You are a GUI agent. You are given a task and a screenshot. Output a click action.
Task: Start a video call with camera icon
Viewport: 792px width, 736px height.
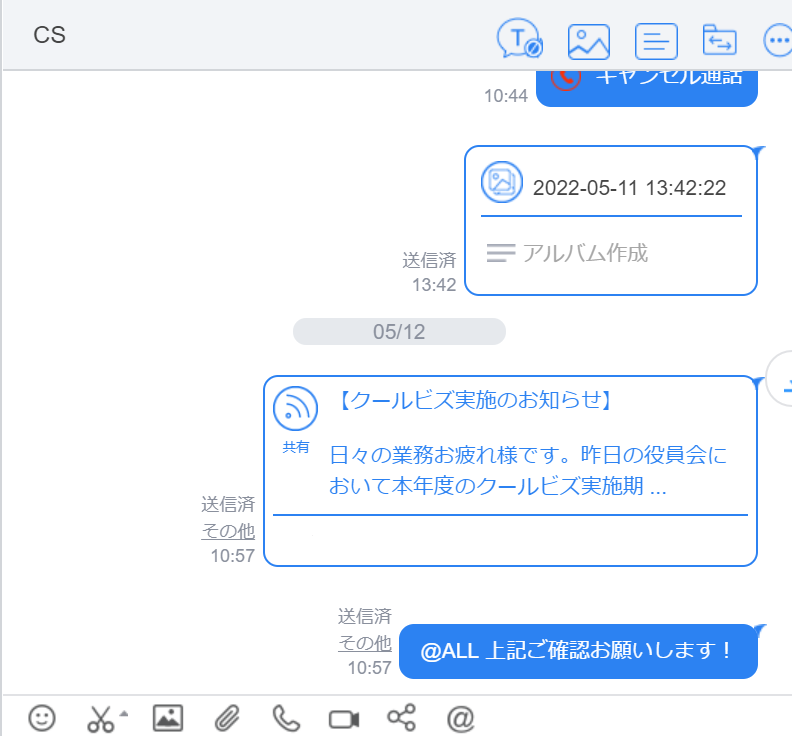344,718
